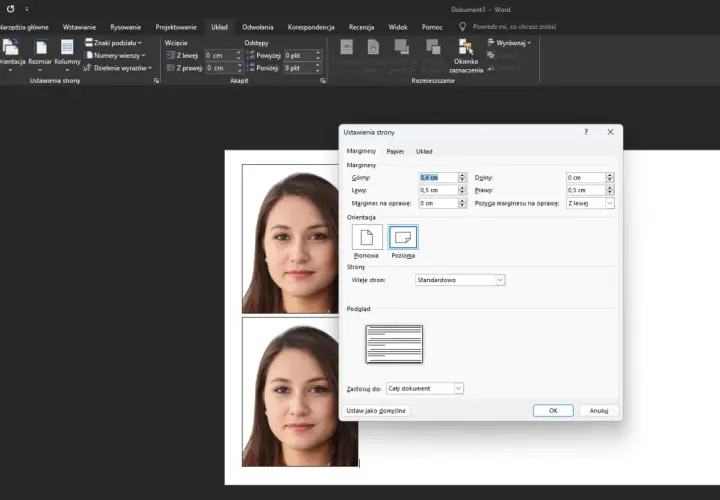Click the Z lewej indent field

point(223,56)
